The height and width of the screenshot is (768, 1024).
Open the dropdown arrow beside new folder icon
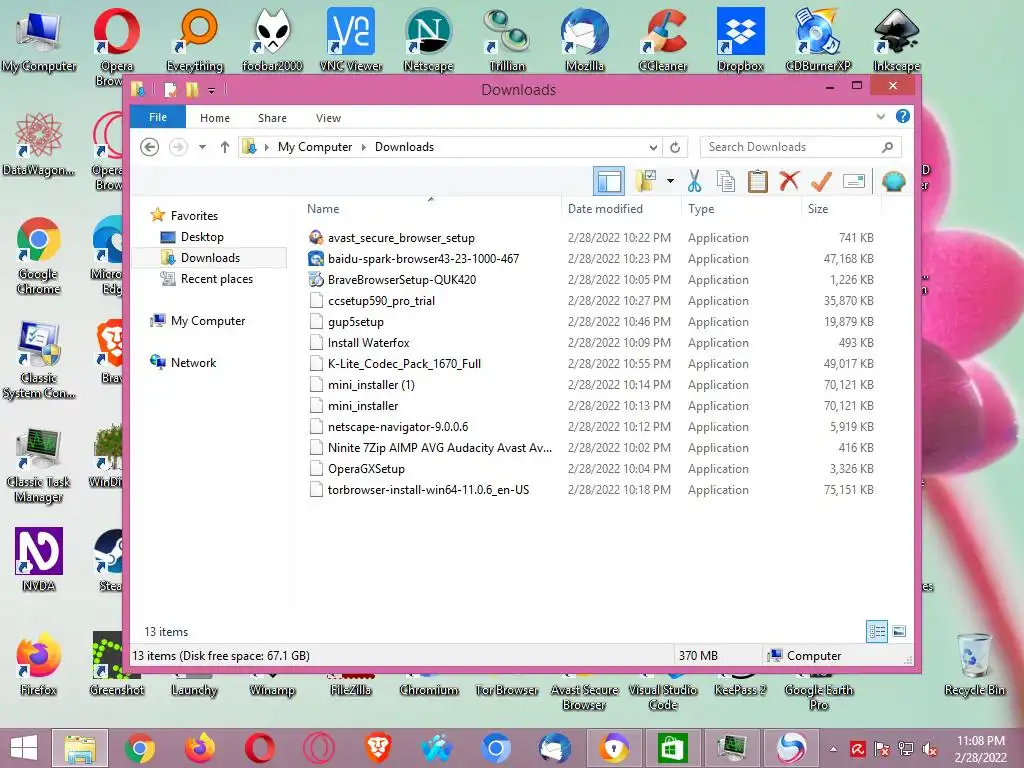click(670, 181)
